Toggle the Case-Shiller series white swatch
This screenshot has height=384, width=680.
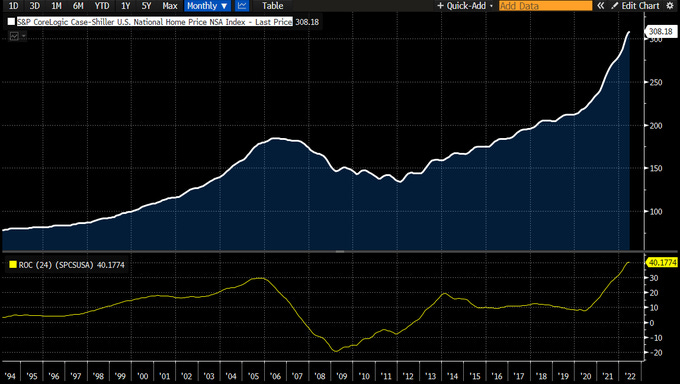click(11, 21)
